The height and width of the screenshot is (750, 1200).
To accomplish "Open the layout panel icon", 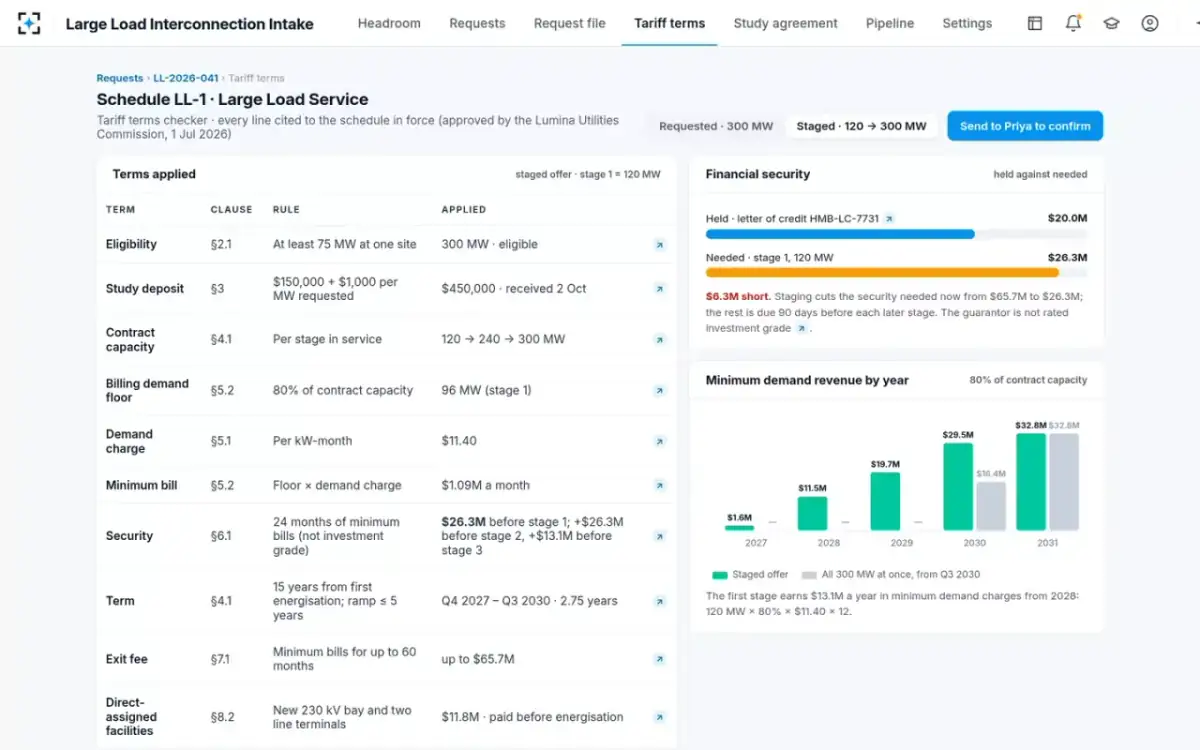I will pyautogui.click(x=1035, y=23).
